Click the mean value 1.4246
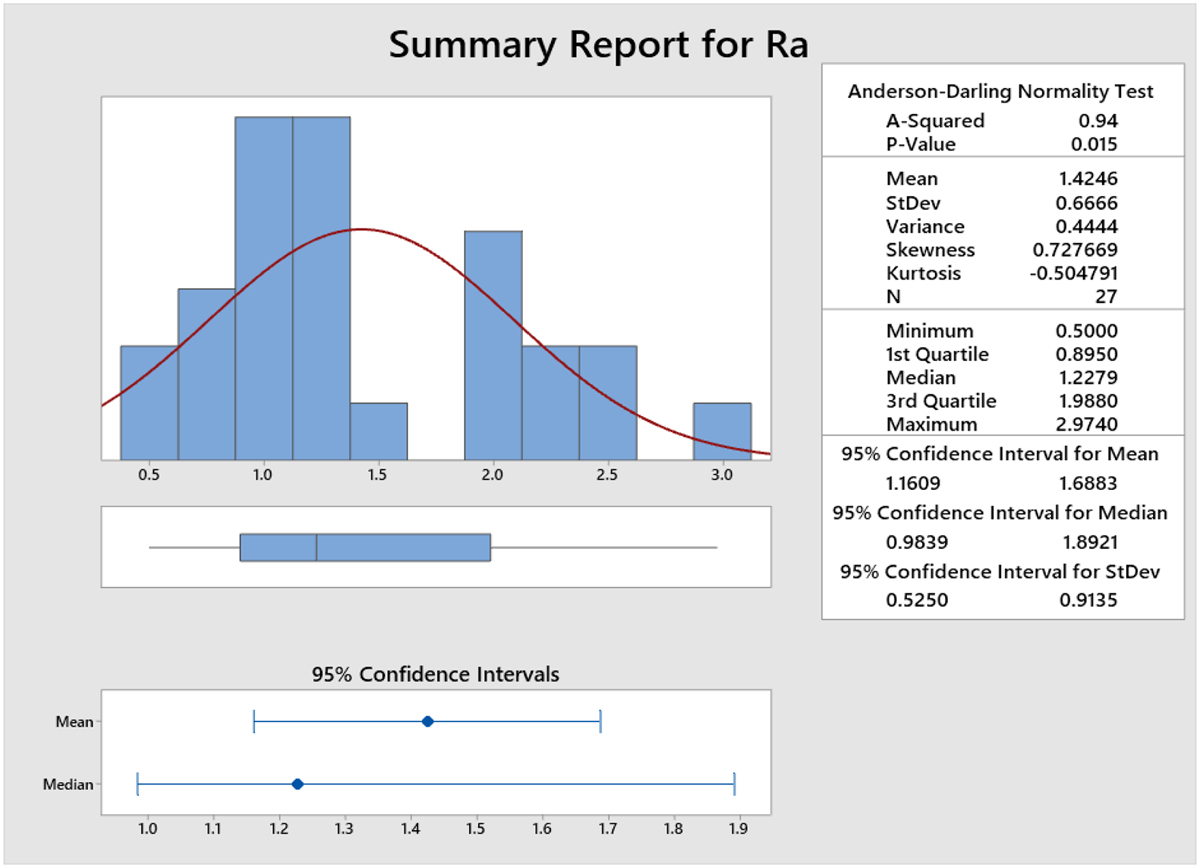Screen dimensions: 1200x868 [1087, 179]
